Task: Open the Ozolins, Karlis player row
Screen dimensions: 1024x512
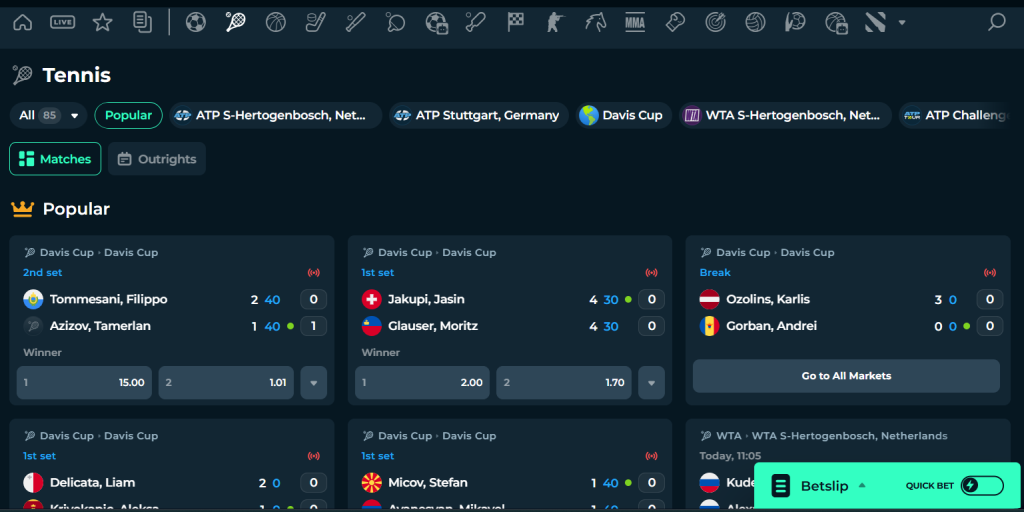Action: pyautogui.click(x=768, y=300)
